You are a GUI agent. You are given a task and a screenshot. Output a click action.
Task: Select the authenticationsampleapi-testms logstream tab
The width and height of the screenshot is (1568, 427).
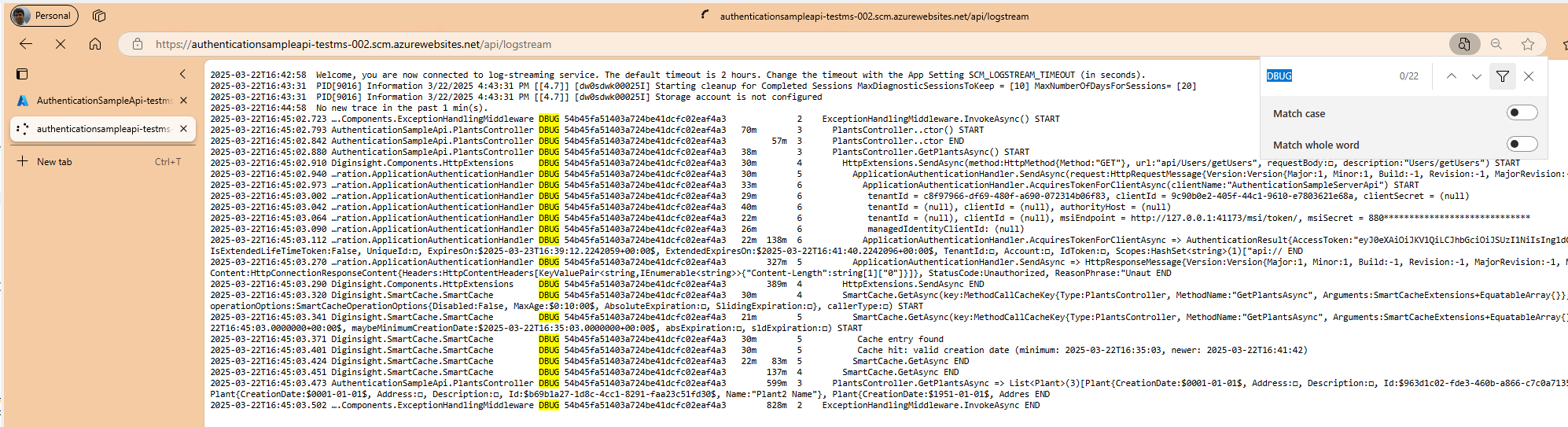click(102, 129)
